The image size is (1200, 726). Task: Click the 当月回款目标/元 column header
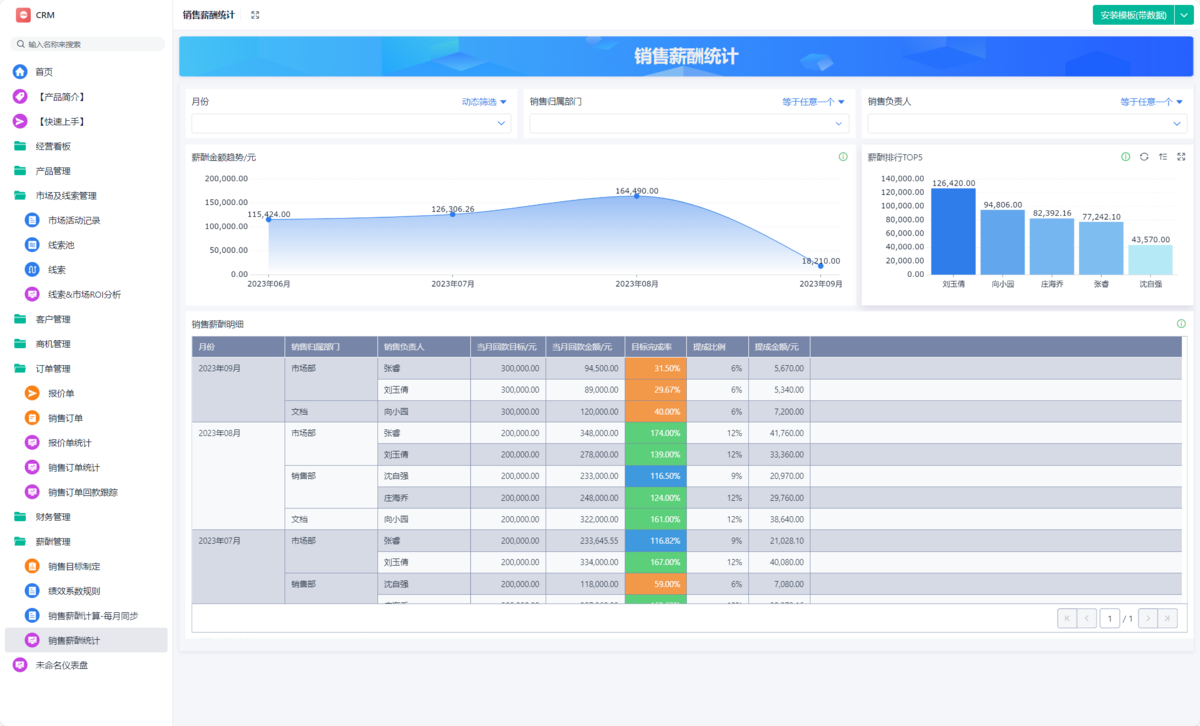click(508, 347)
